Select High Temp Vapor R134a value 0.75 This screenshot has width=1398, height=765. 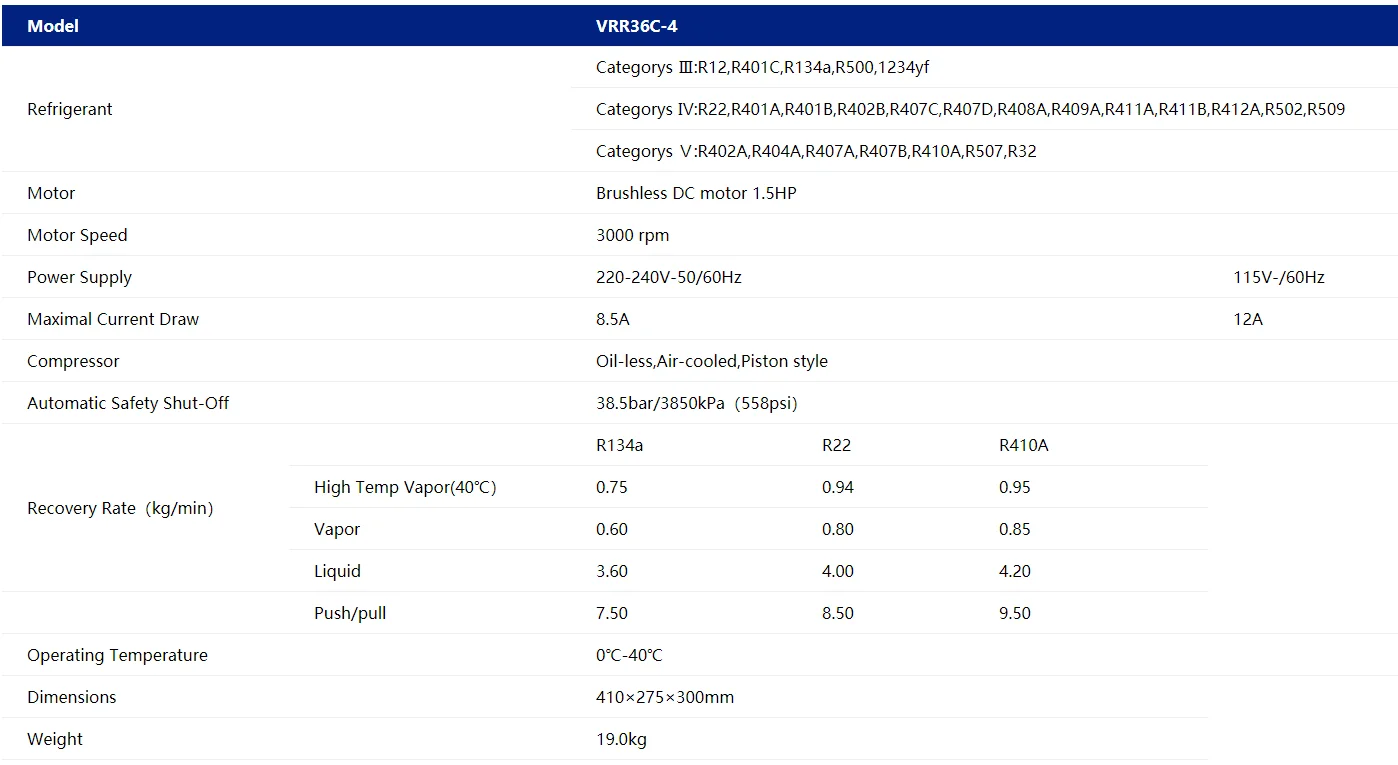[x=612, y=487]
